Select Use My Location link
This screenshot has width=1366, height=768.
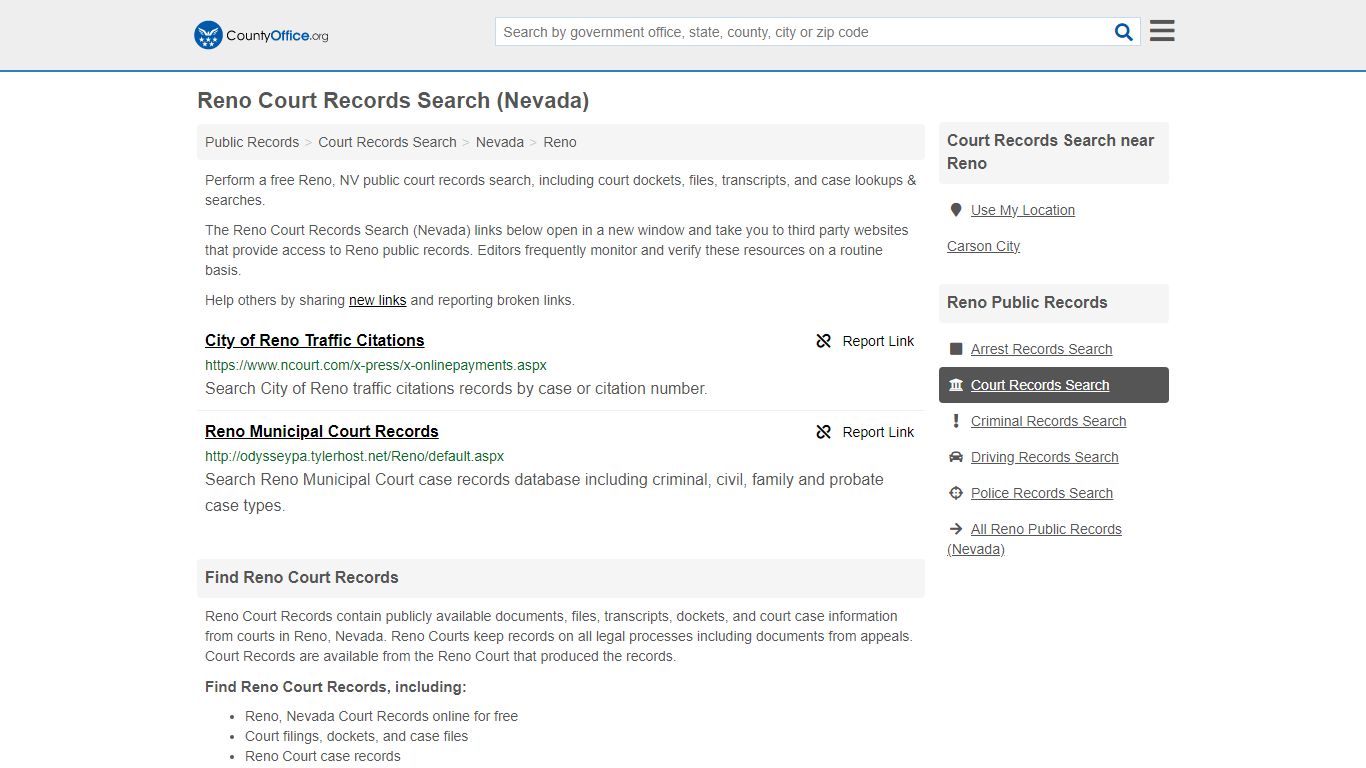[1022, 210]
